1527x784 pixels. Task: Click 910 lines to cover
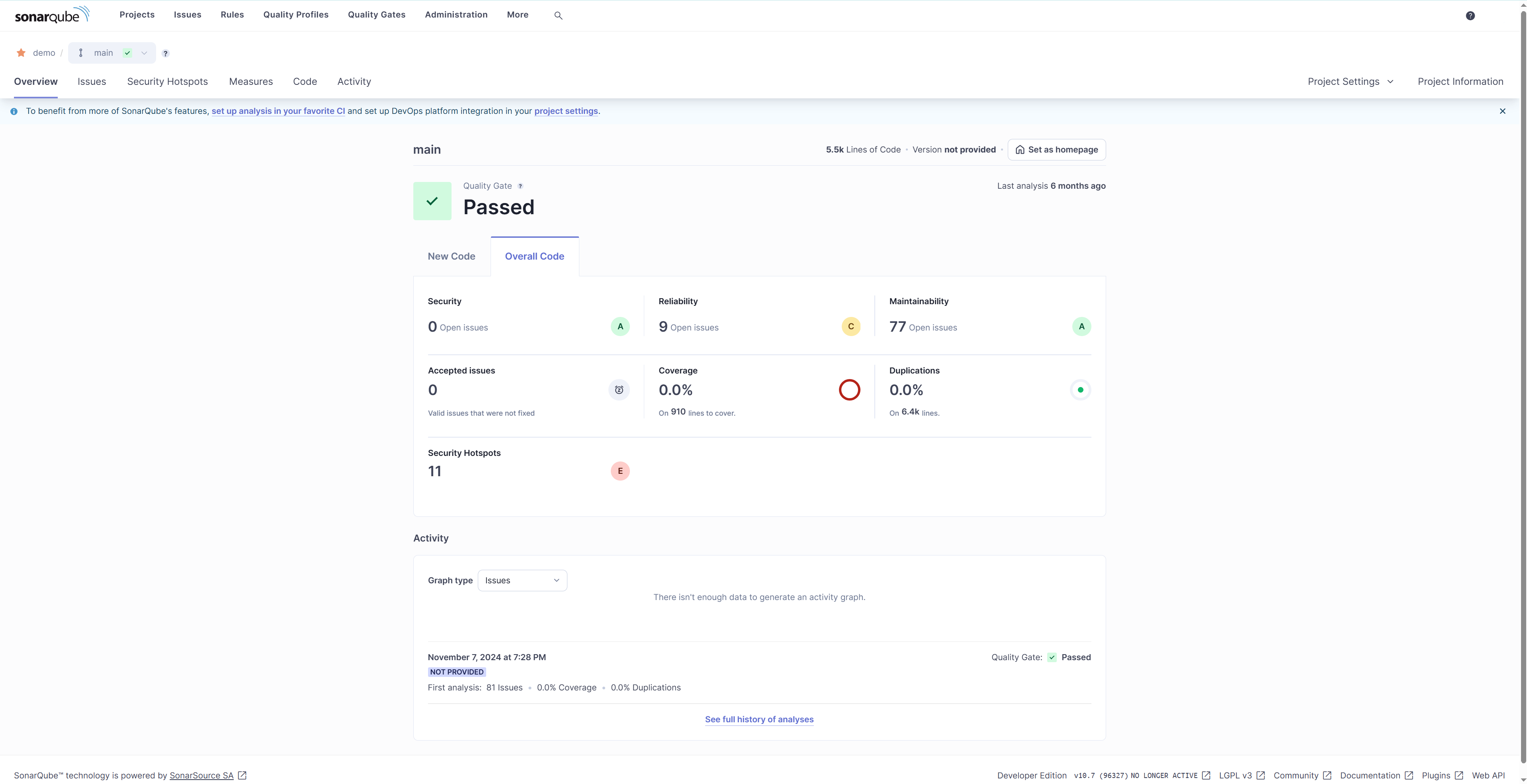678,412
